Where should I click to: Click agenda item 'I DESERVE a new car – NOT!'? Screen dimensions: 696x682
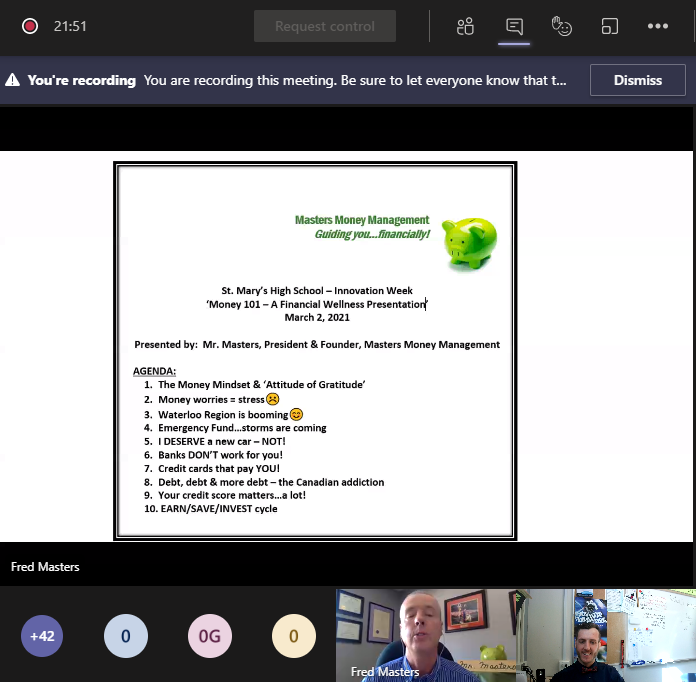pos(221,441)
